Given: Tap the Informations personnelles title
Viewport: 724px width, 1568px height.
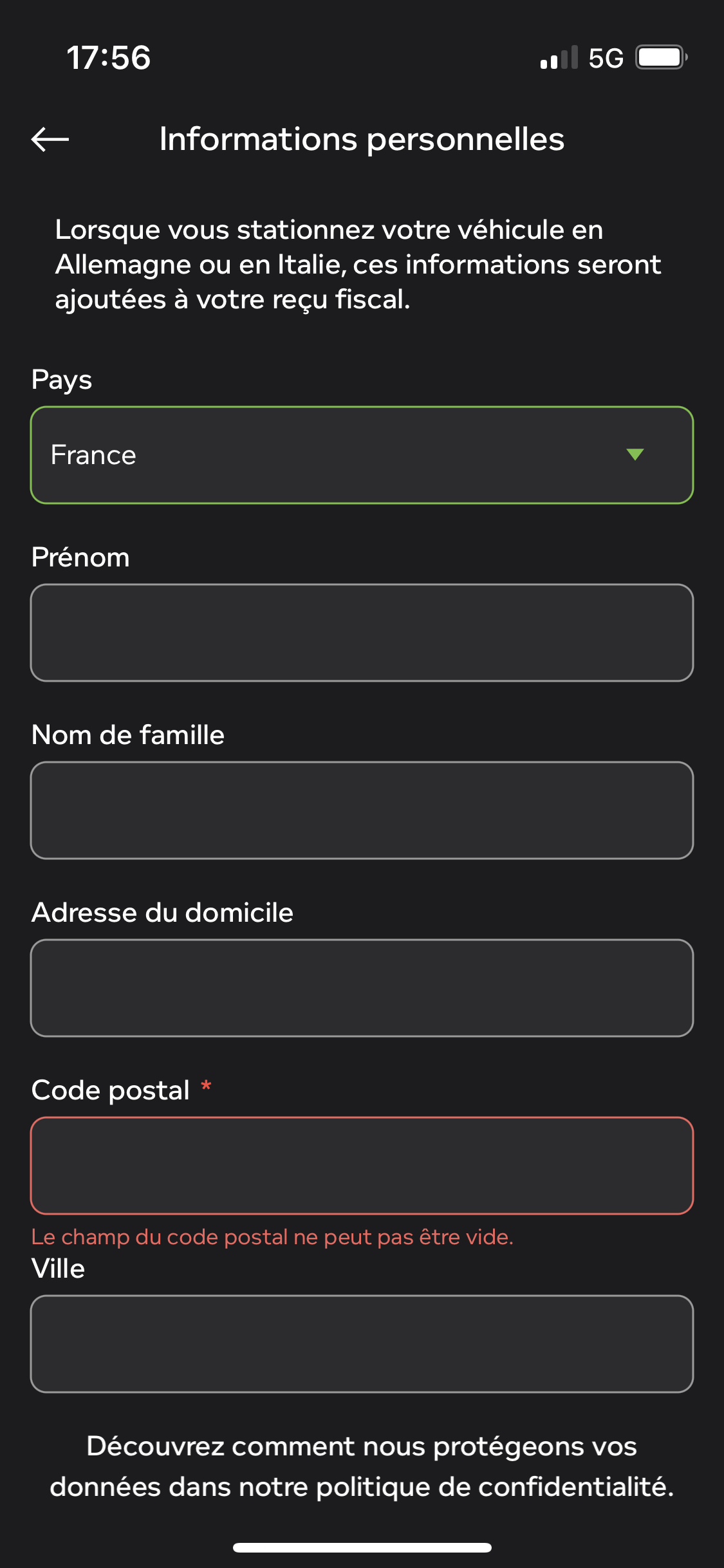Looking at the screenshot, I should tap(362, 139).
